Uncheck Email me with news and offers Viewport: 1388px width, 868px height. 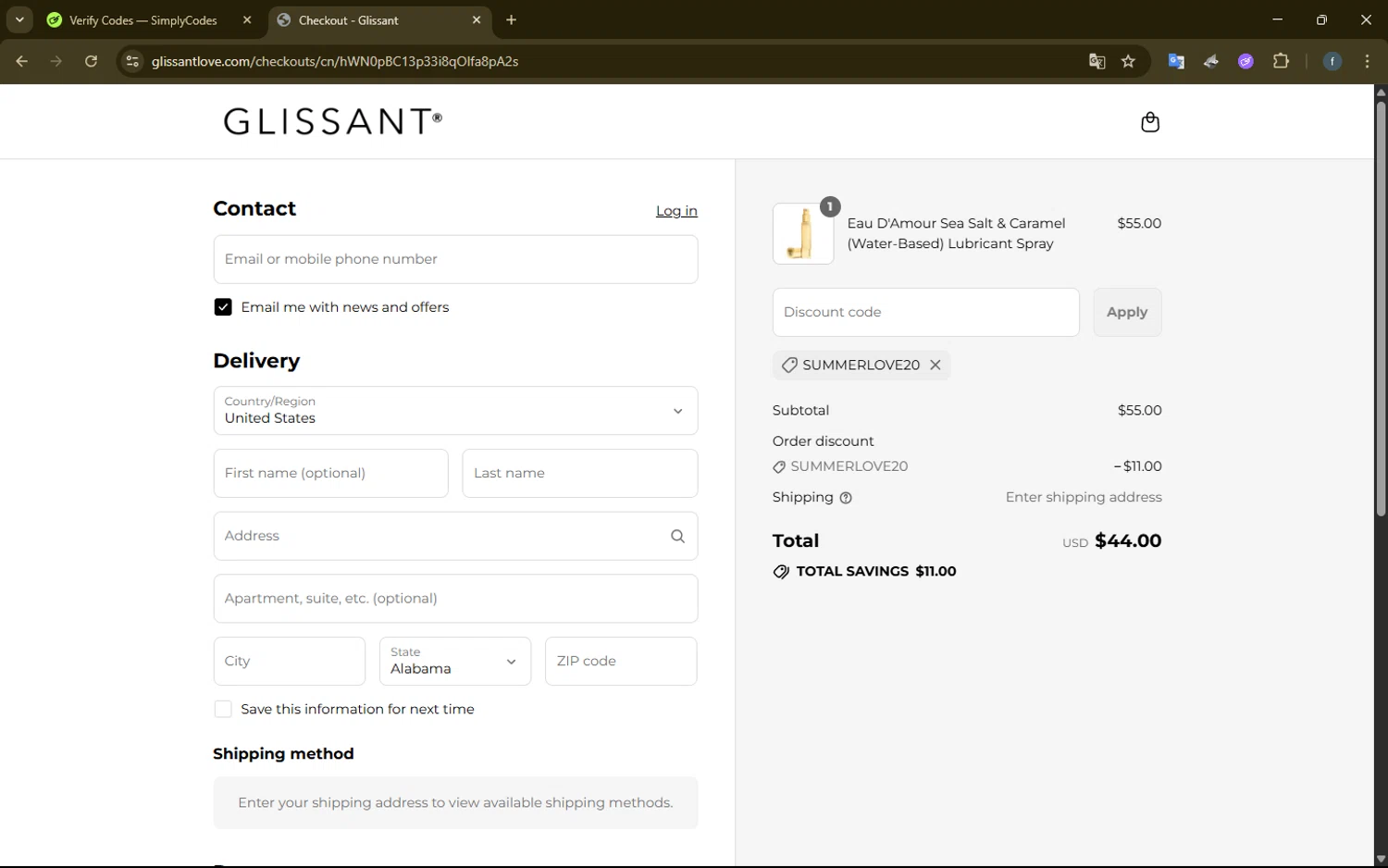[x=223, y=307]
